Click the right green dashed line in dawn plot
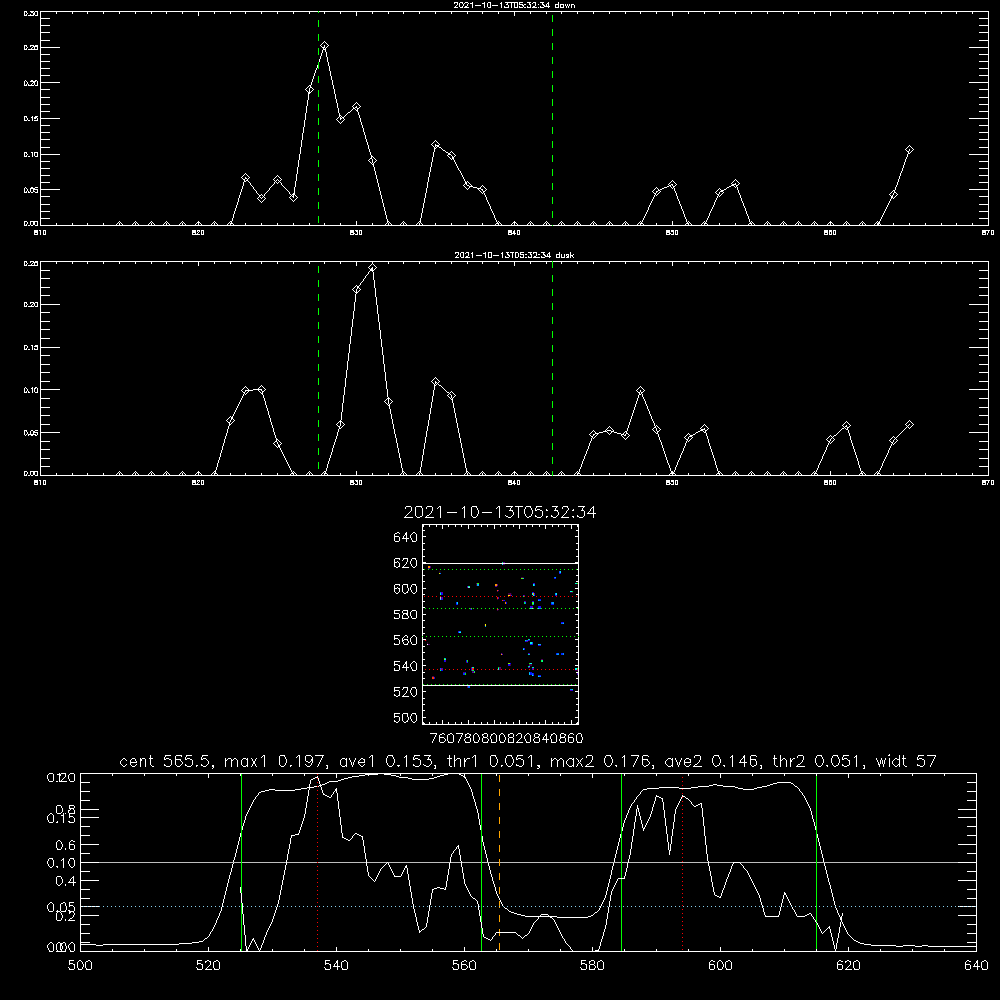Image resolution: width=1000 pixels, height=1000 pixels. [552, 118]
